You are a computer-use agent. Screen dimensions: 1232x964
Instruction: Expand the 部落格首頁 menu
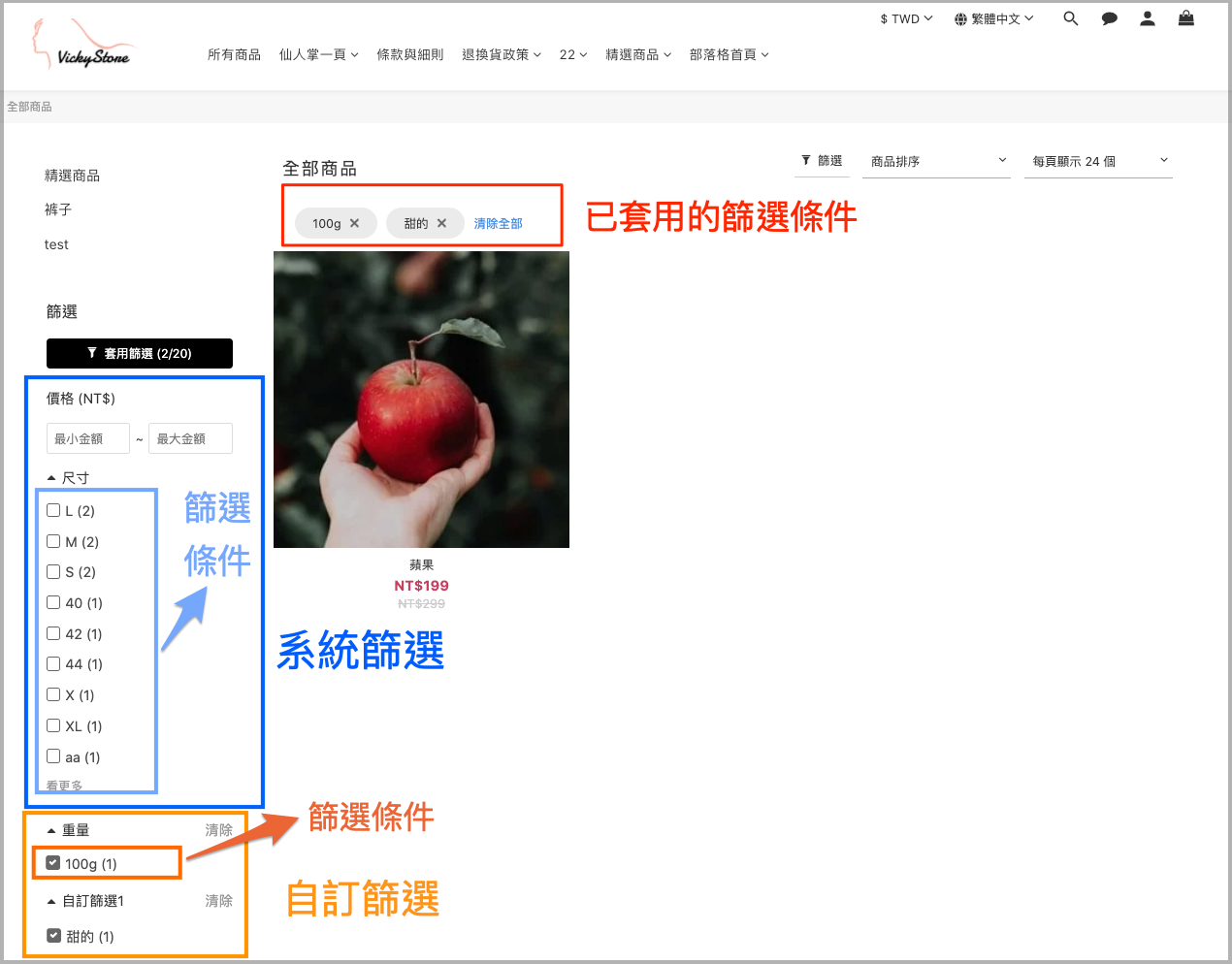(x=729, y=54)
